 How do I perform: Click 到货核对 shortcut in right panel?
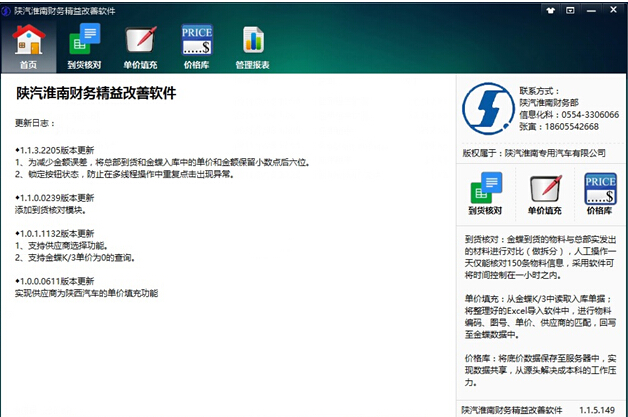486,194
